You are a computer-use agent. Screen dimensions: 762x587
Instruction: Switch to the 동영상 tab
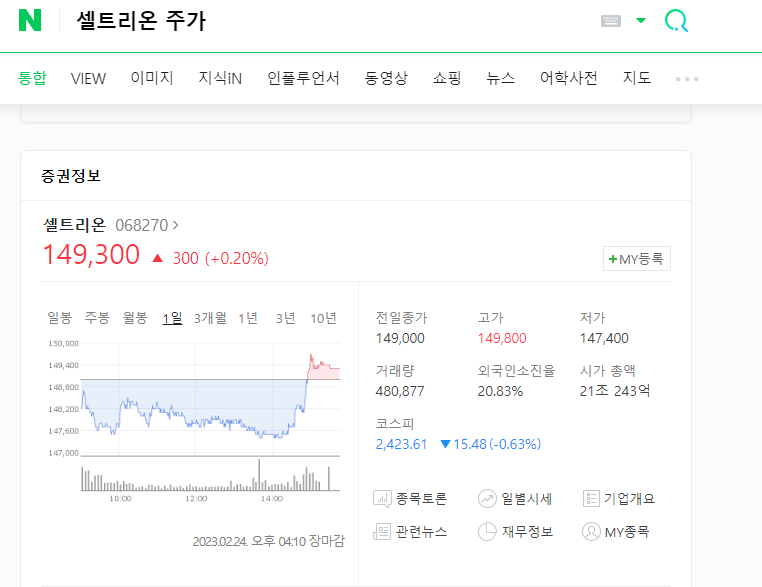point(386,78)
